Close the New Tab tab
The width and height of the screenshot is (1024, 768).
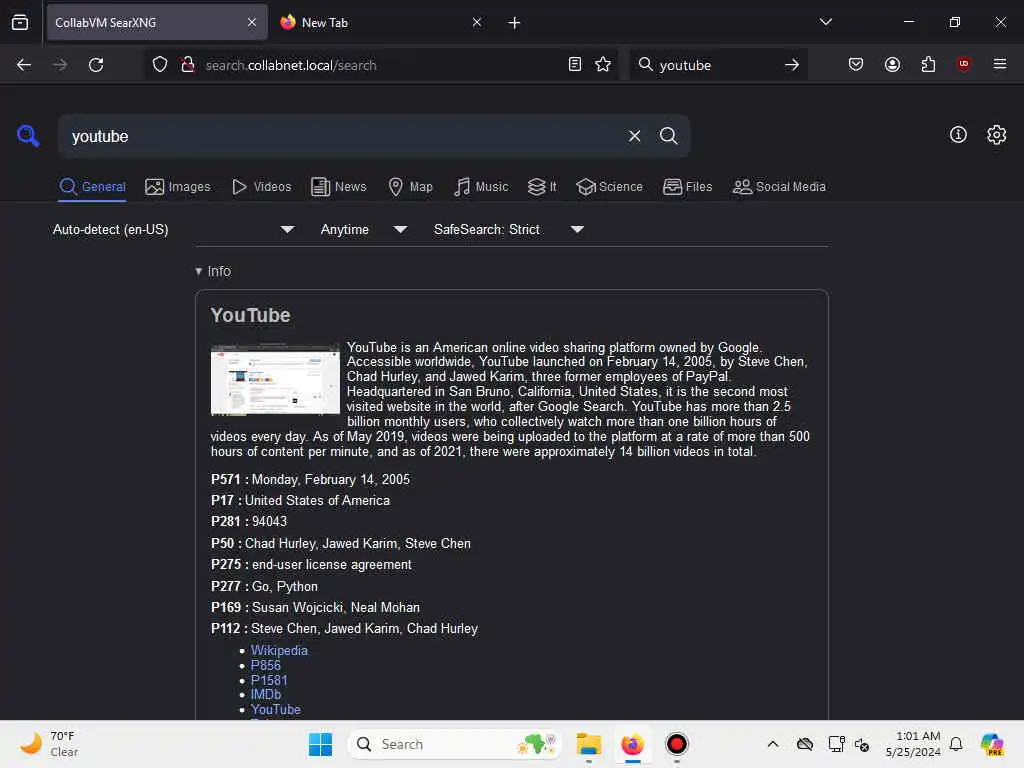coord(477,22)
